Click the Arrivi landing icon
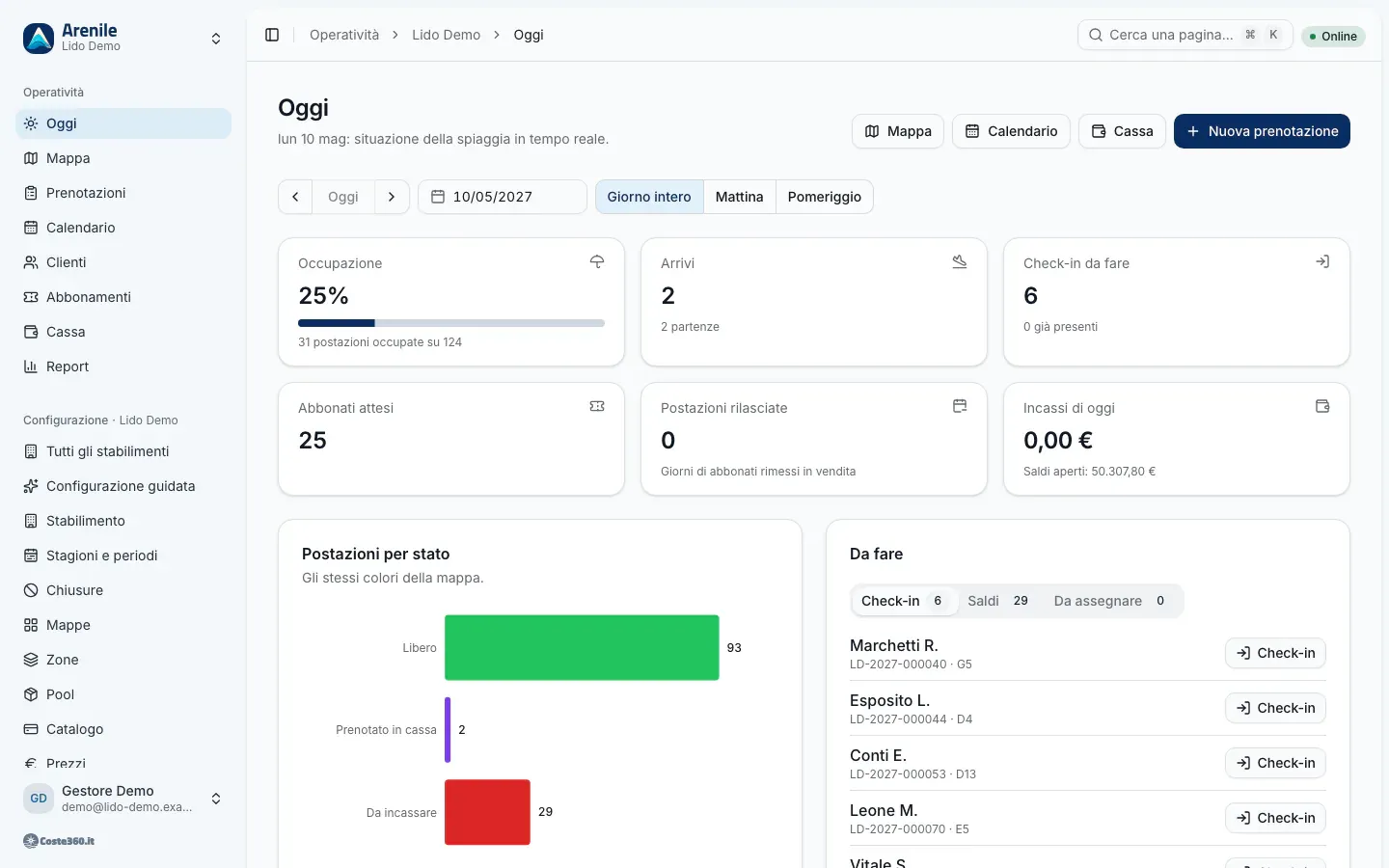Image resolution: width=1389 pixels, height=868 pixels. point(960,261)
